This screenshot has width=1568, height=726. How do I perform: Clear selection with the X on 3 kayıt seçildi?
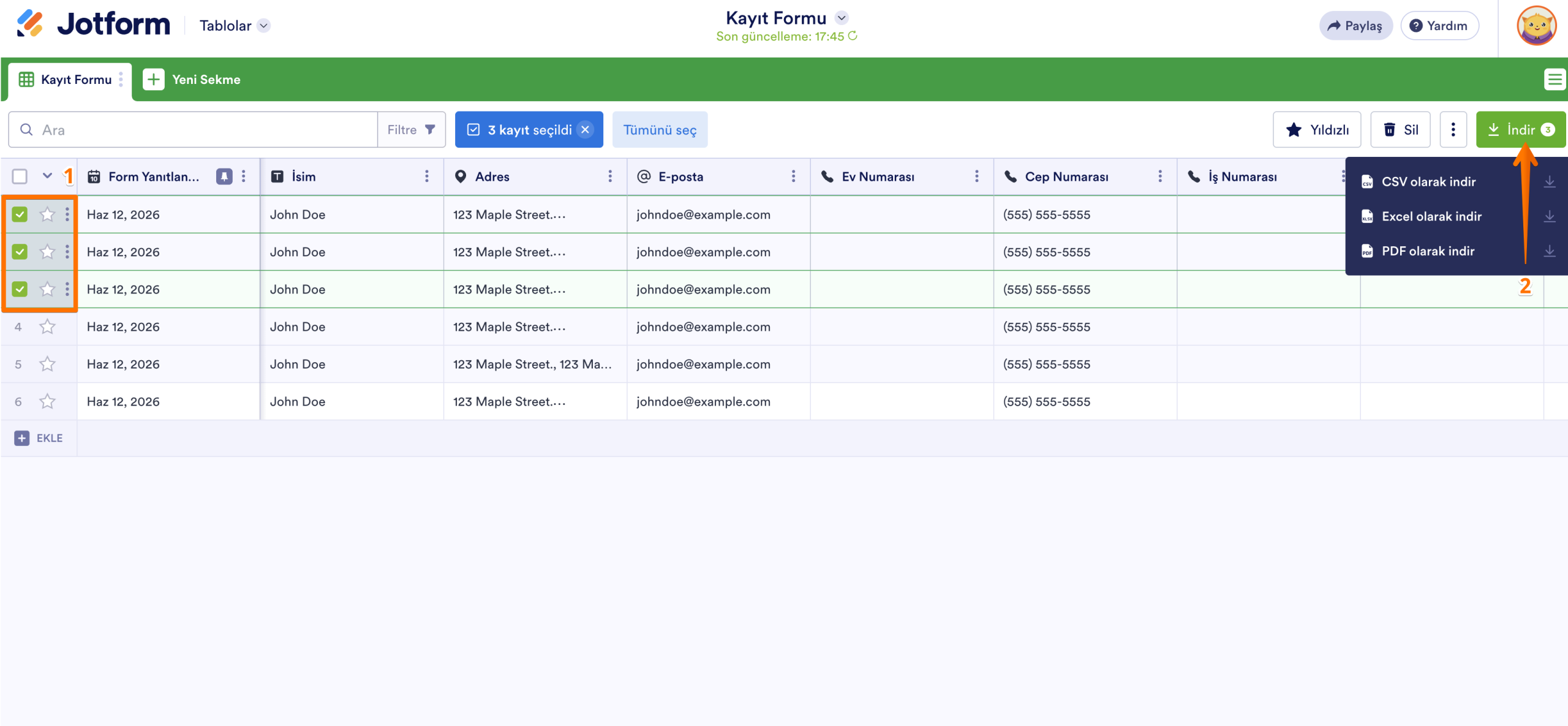585,130
